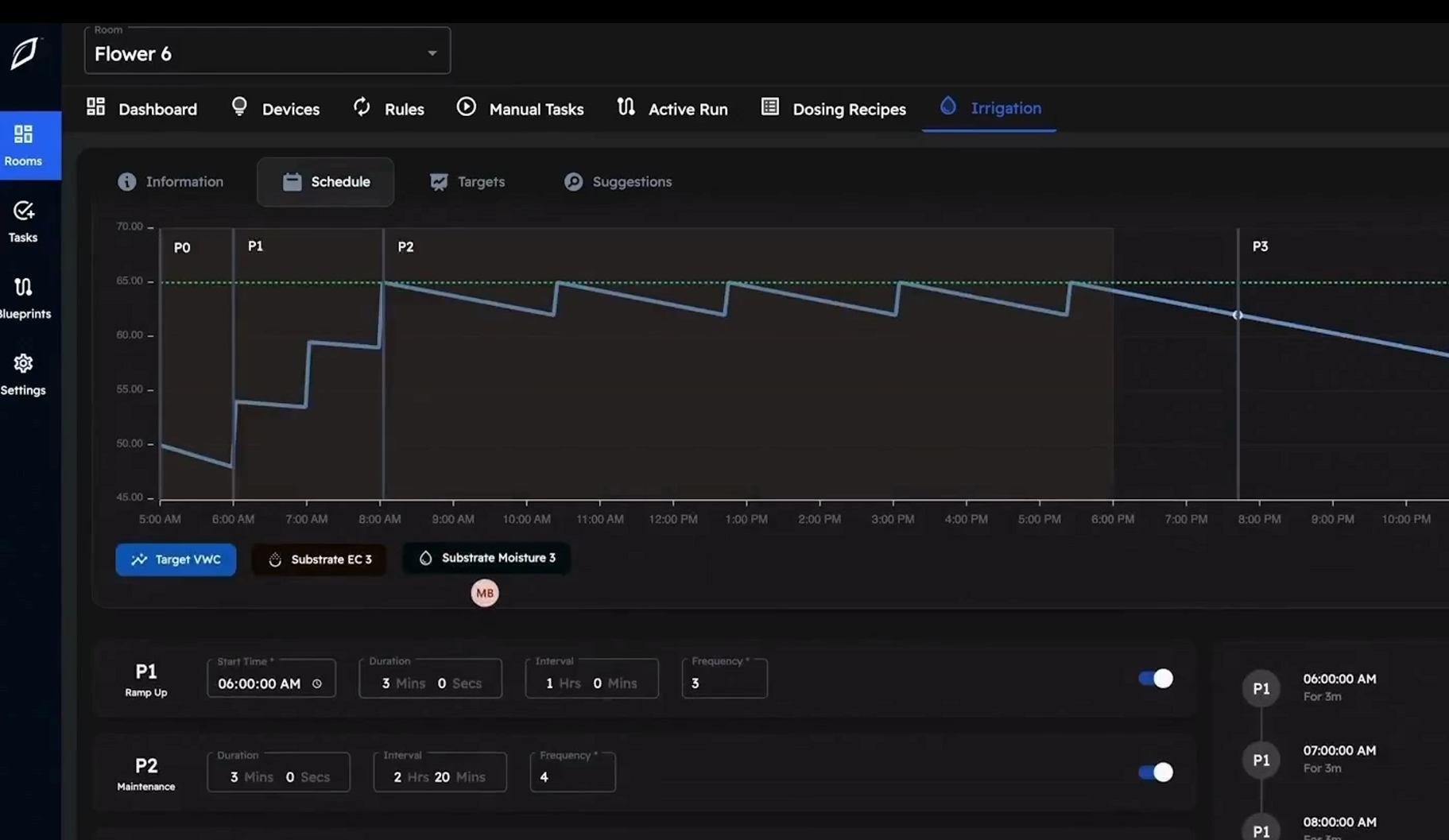This screenshot has height=840, width=1449.
Task: Select the Rooms icon in sidebar
Action: pos(23,145)
